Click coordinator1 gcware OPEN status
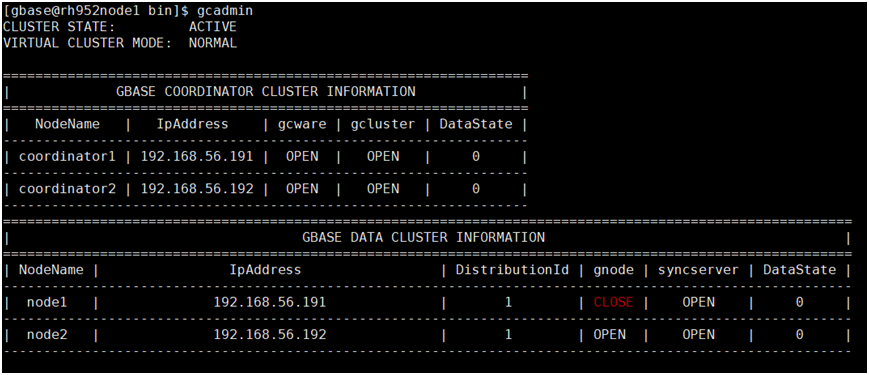This screenshot has width=869, height=375. 302,157
